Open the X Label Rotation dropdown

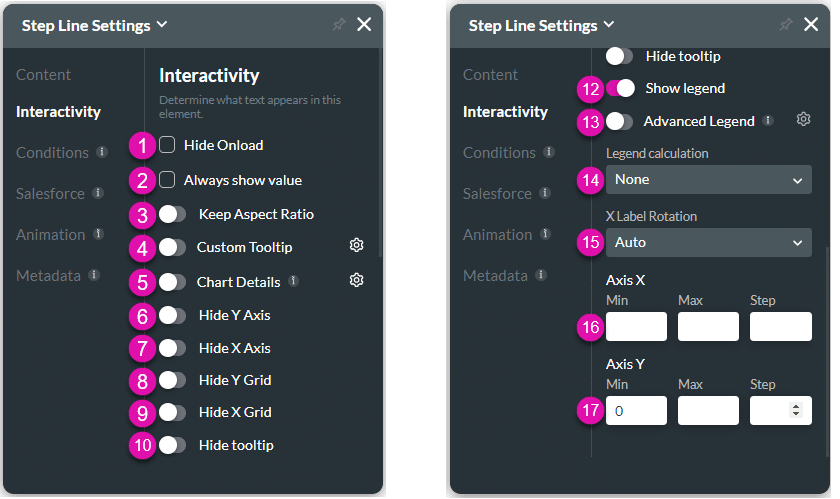708,242
